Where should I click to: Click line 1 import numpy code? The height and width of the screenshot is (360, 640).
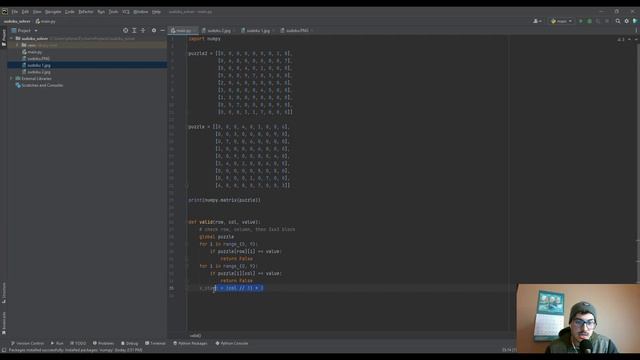(x=204, y=38)
